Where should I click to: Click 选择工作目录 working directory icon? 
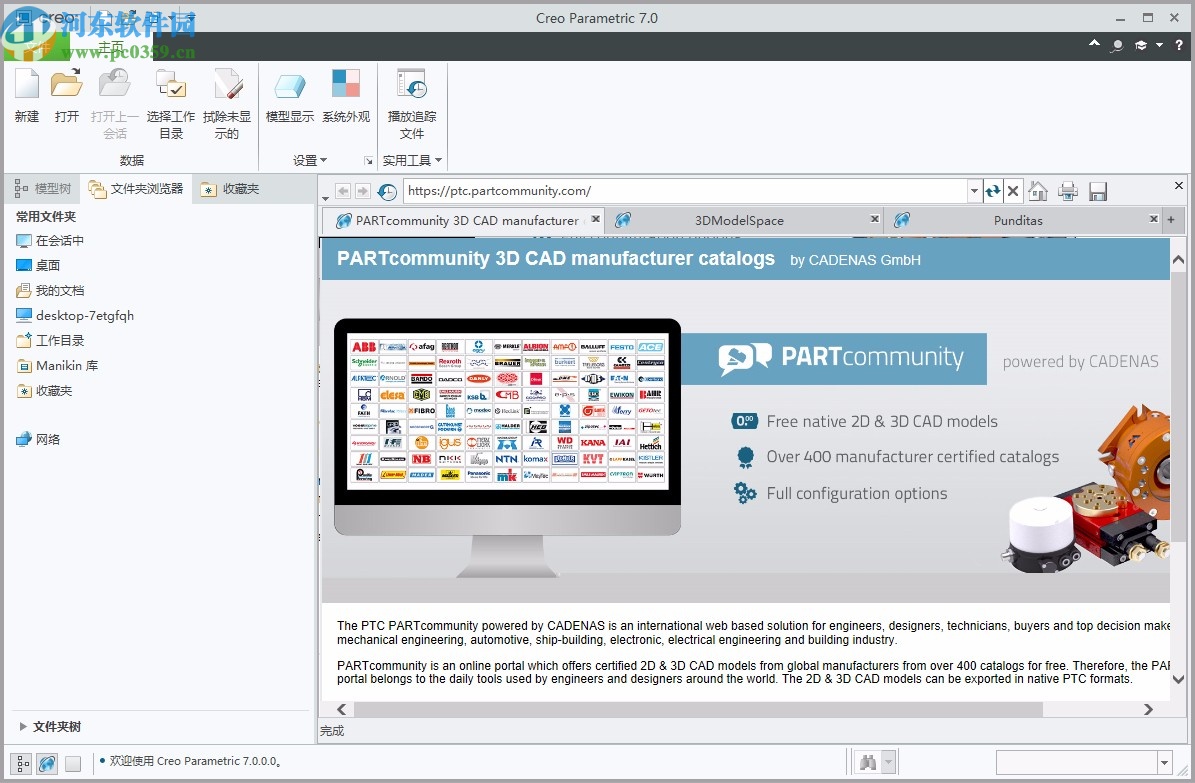pos(171,87)
